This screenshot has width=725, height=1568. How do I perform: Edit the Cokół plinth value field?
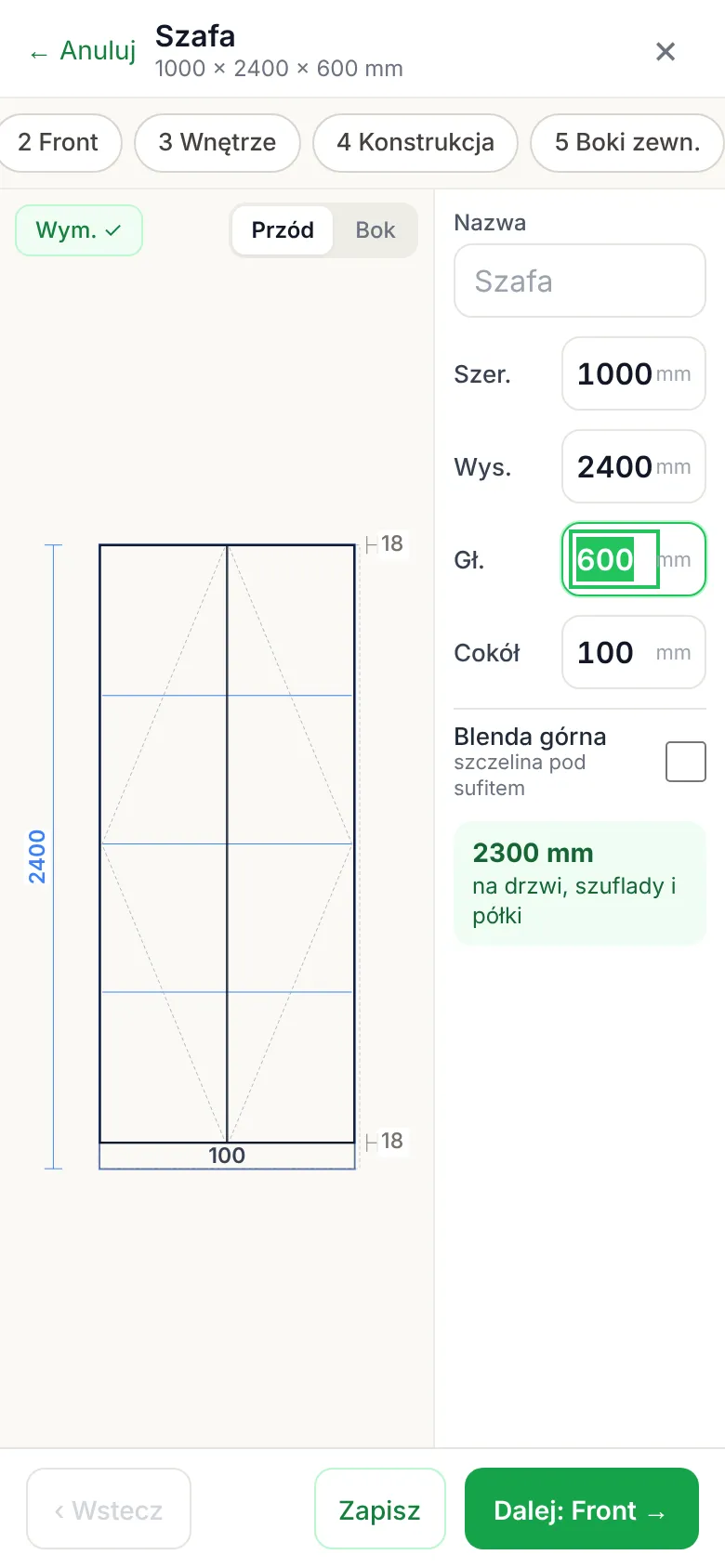pos(634,652)
